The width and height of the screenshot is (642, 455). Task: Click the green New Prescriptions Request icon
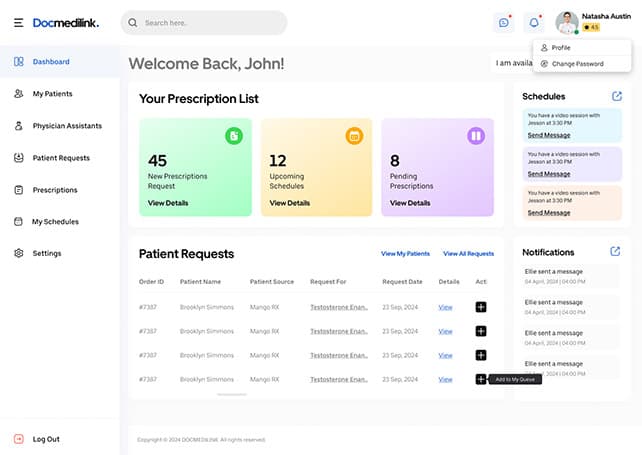(233, 135)
